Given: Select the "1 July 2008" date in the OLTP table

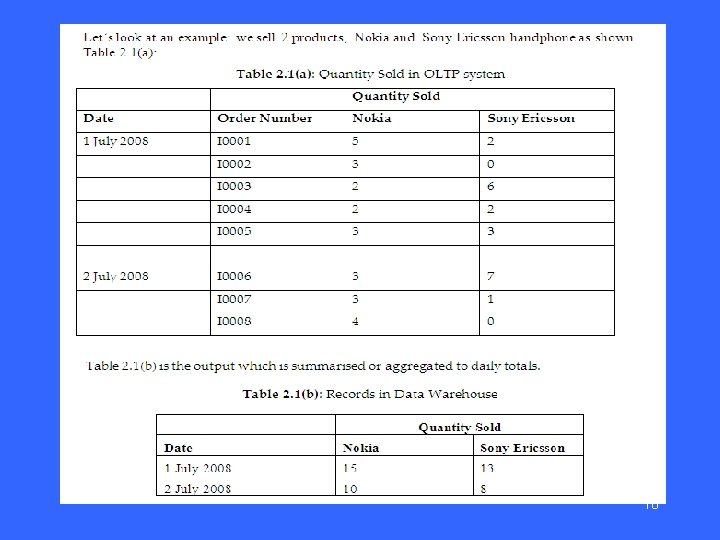Looking at the screenshot, I should [x=116, y=141].
